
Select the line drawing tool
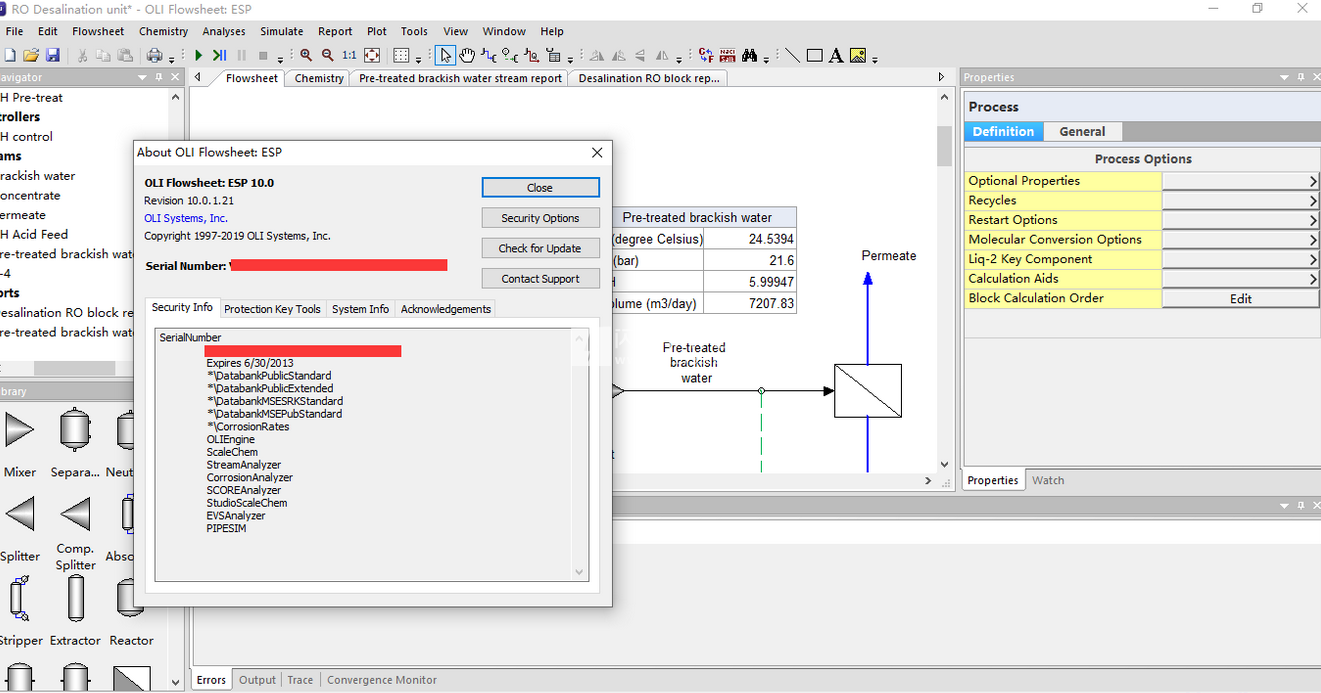click(x=792, y=56)
